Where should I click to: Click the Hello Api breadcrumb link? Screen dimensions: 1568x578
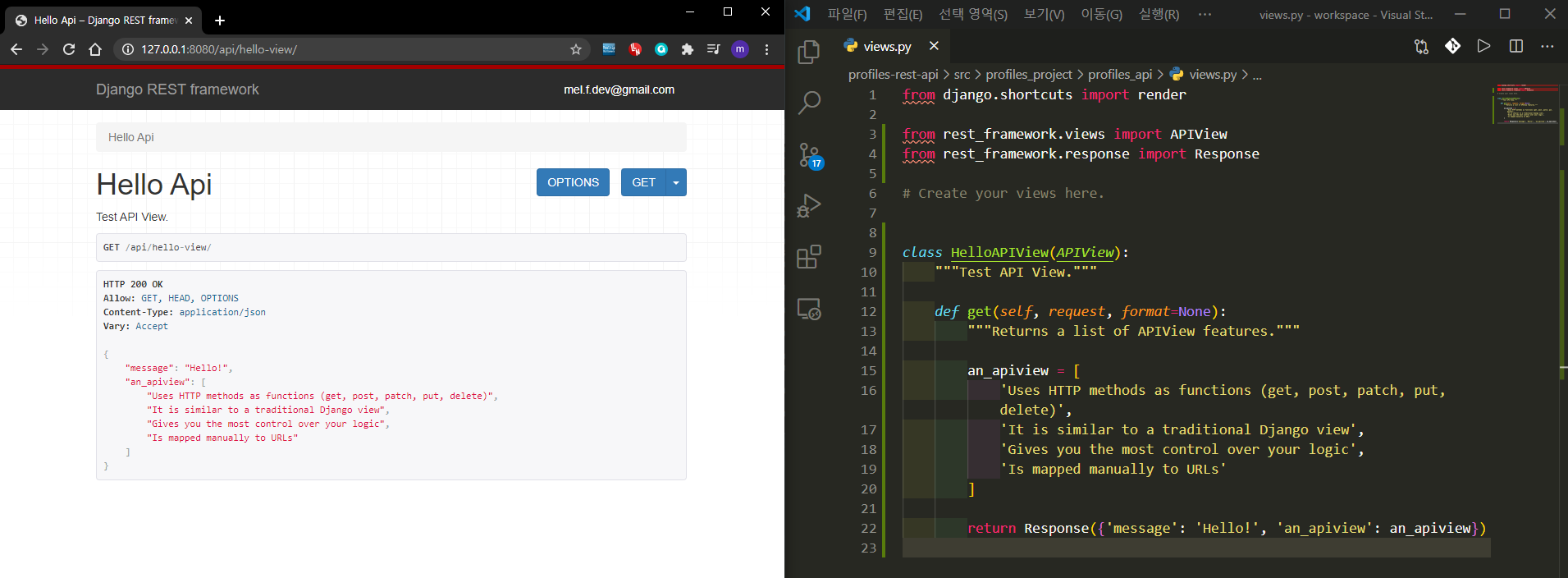131,137
